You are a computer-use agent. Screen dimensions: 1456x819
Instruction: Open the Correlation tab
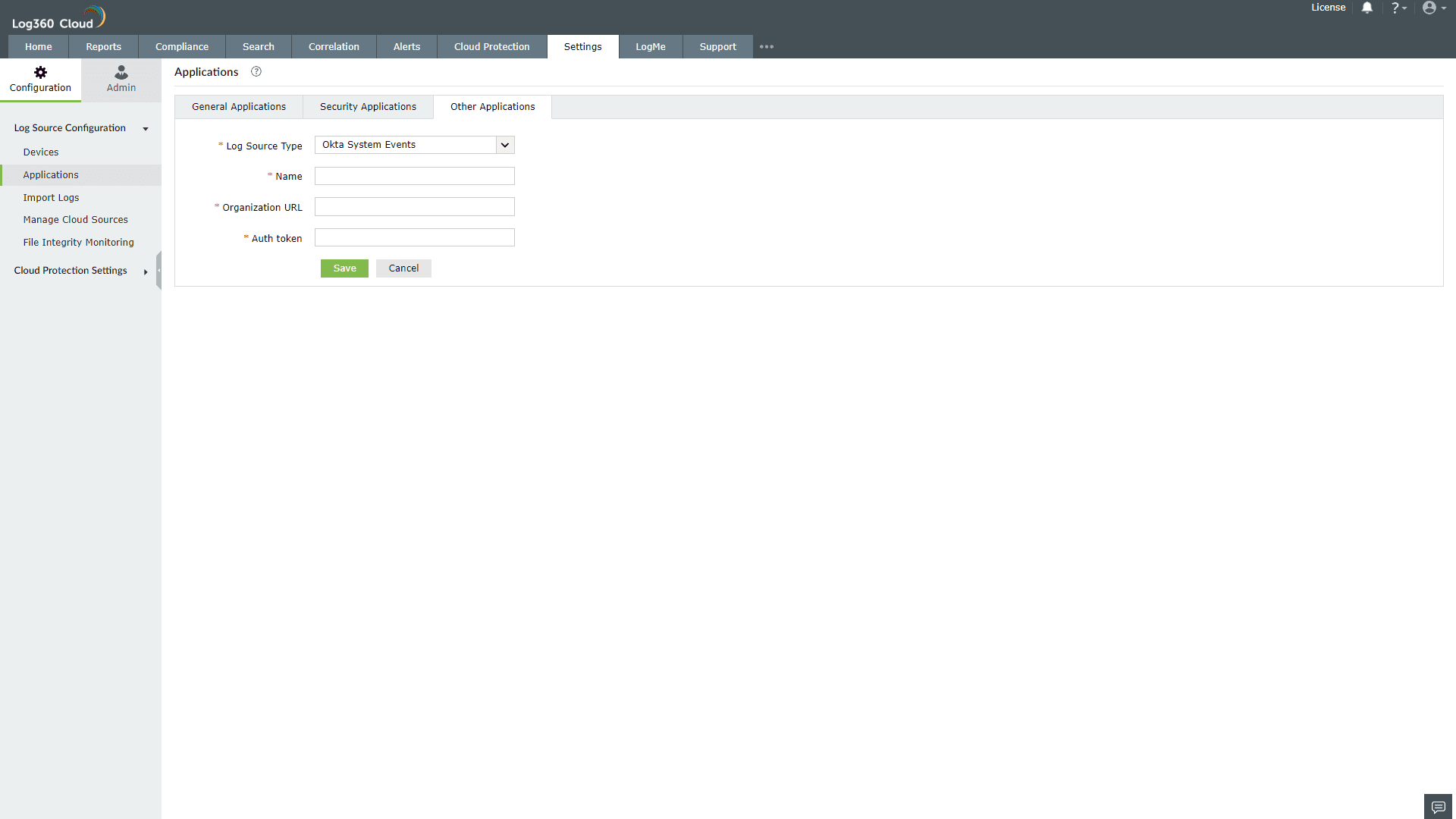coord(334,47)
